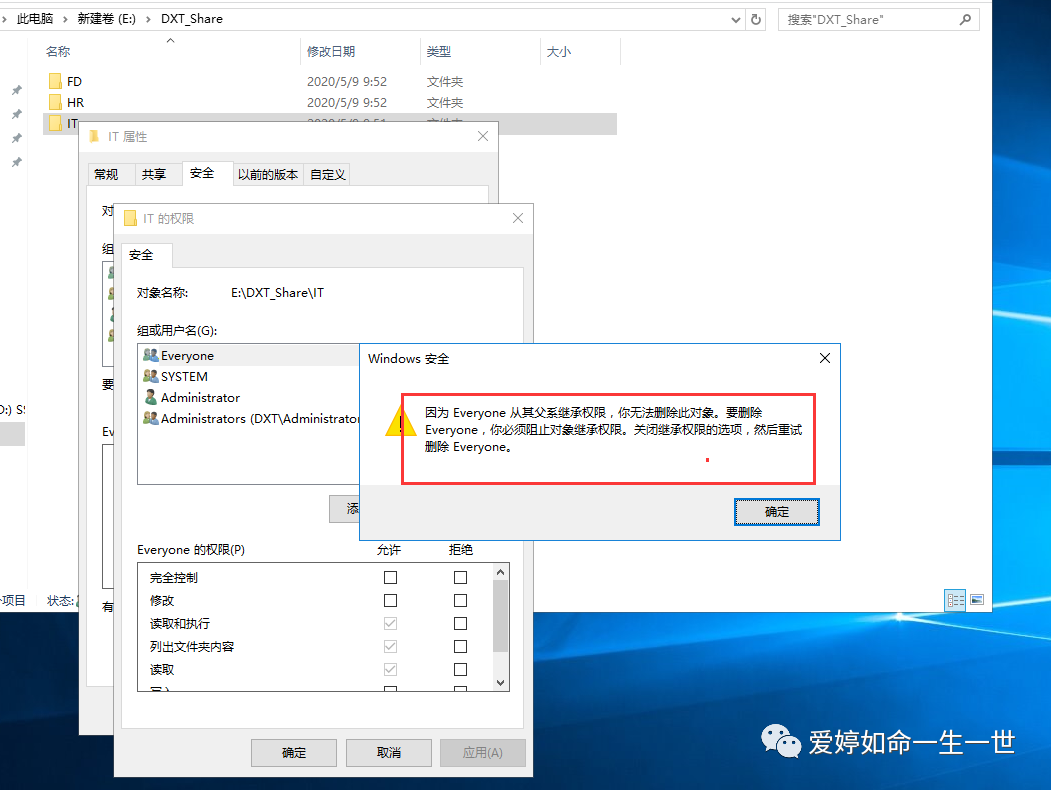Open the 以前的版本 tab
Viewport: 1051px width, 790px height.
click(267, 174)
